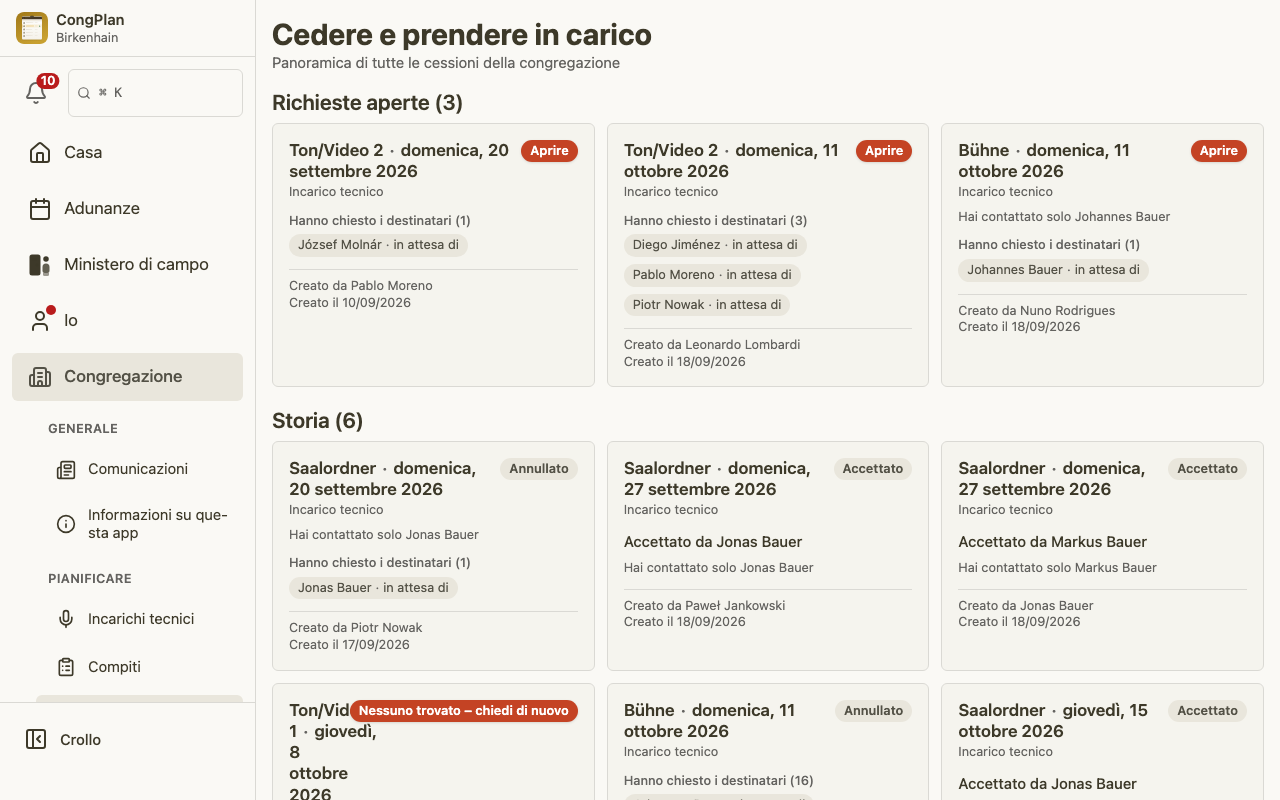Click Accettato da Jonas Bauer on 27 settembre card
Viewport: 1280px width, 800px height.
(713, 542)
